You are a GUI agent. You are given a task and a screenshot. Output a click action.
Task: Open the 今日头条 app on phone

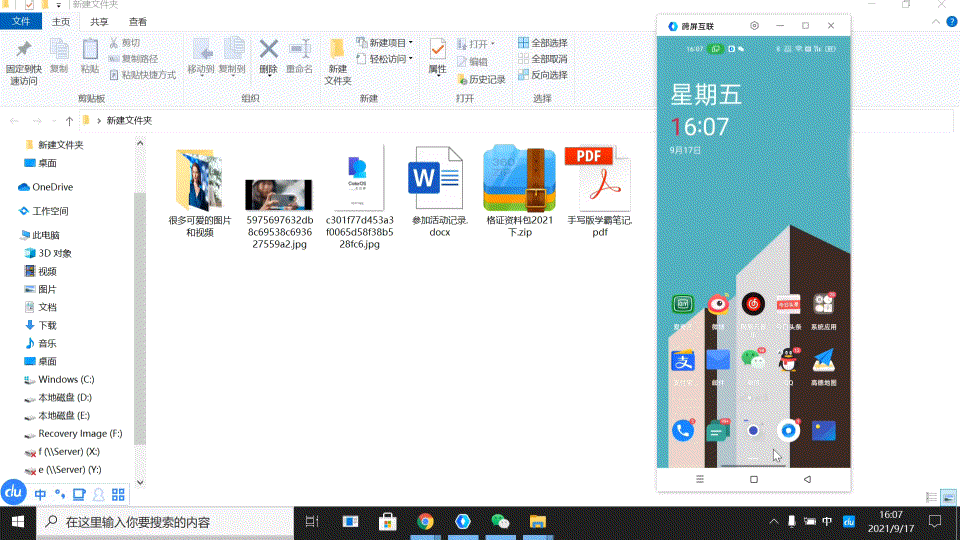tap(789, 304)
